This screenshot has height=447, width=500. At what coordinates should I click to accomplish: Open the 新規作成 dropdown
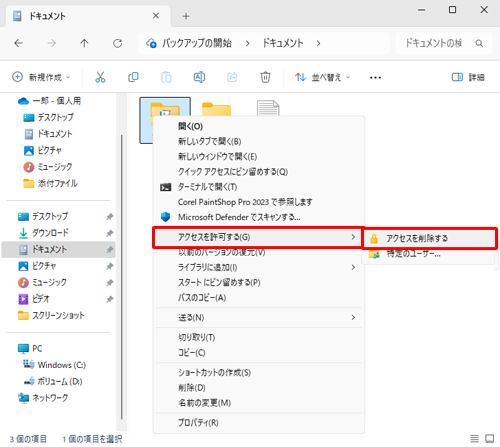[x=41, y=77]
